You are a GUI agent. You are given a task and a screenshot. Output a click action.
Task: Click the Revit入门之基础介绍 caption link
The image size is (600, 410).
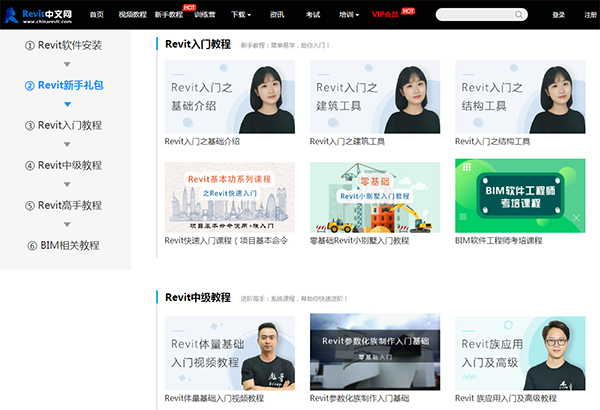(202, 142)
